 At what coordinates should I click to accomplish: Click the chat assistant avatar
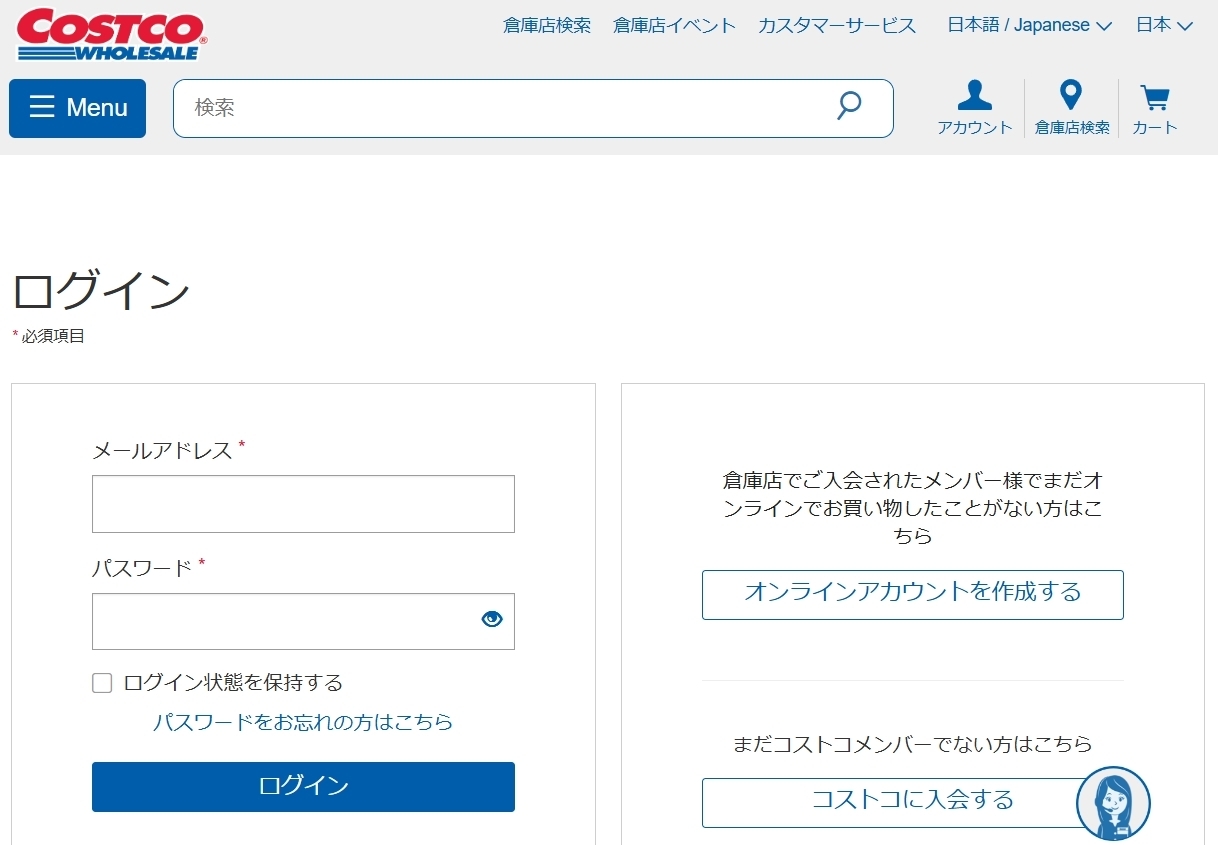pyautogui.click(x=1113, y=803)
